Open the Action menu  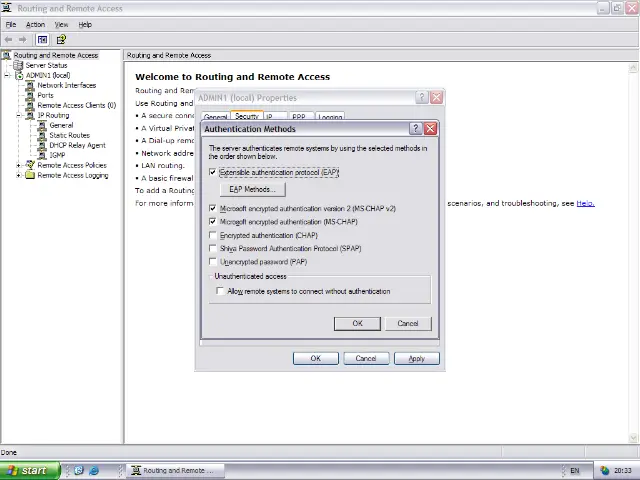click(x=35, y=25)
